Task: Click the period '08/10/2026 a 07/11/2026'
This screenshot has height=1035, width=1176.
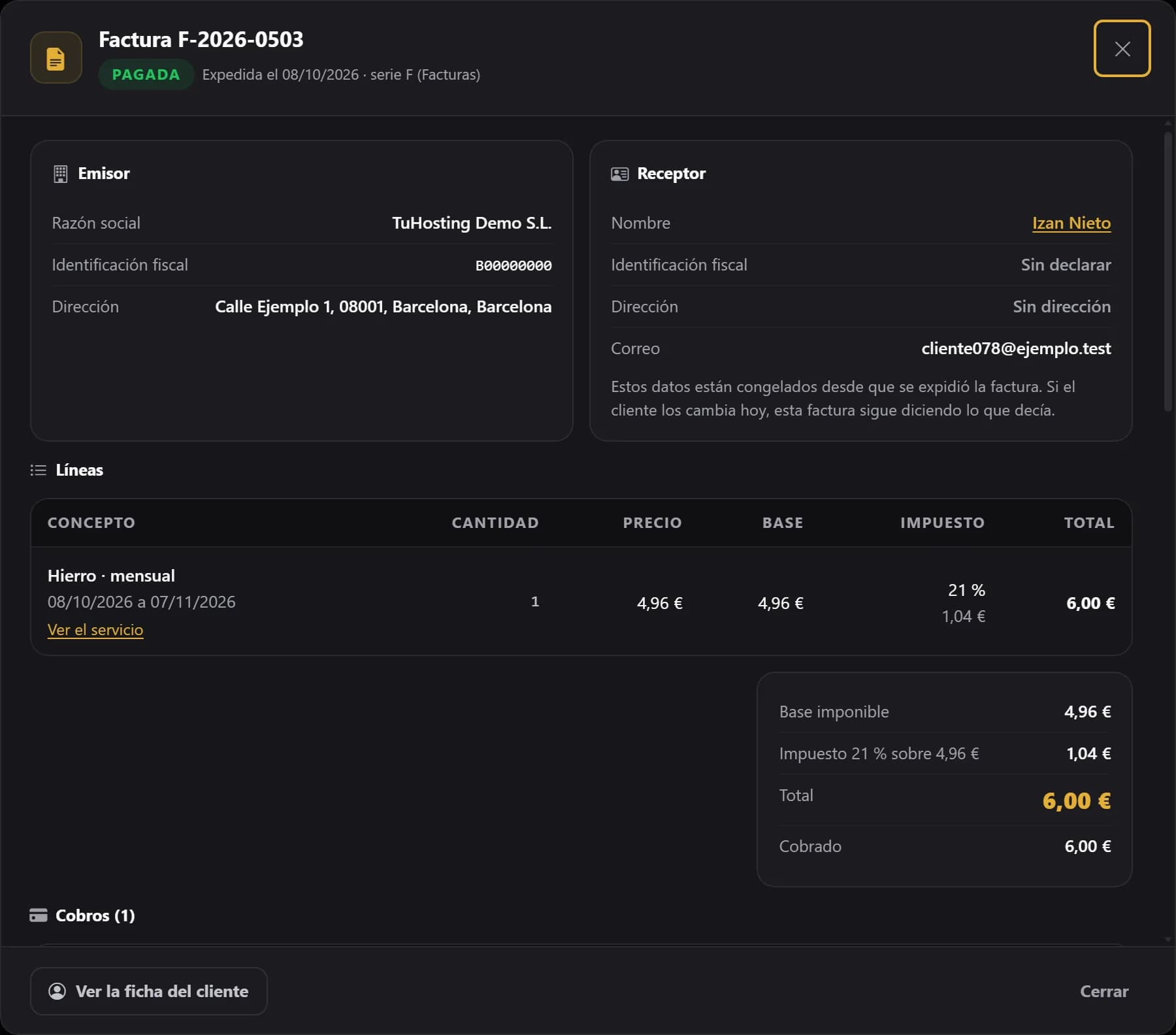Action: [142, 602]
